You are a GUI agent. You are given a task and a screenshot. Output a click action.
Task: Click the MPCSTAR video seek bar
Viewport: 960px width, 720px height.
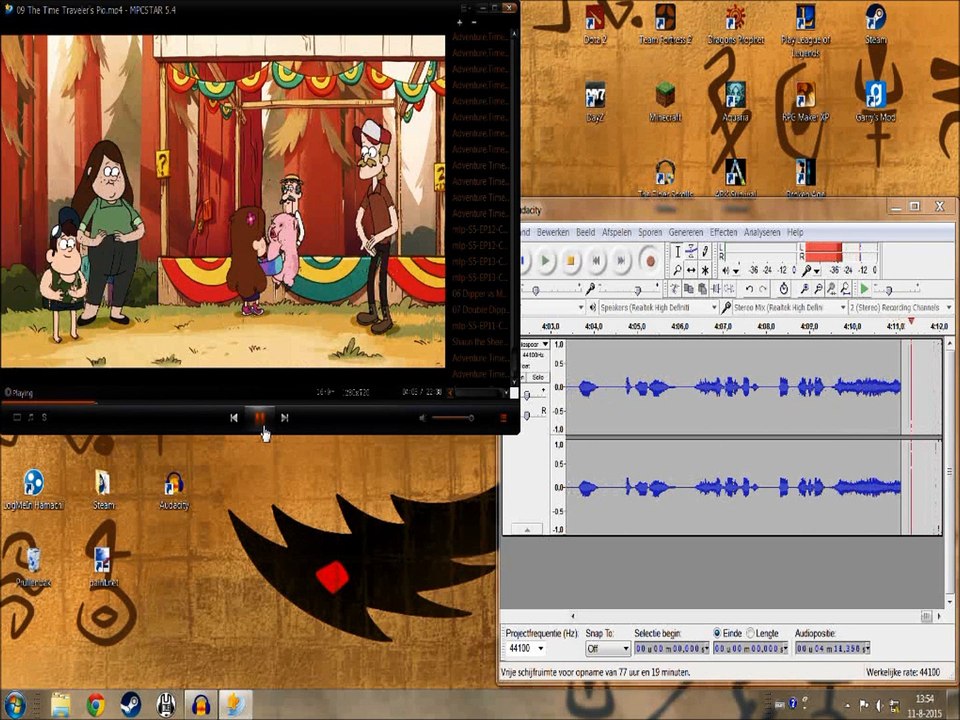pyautogui.click(x=260, y=402)
